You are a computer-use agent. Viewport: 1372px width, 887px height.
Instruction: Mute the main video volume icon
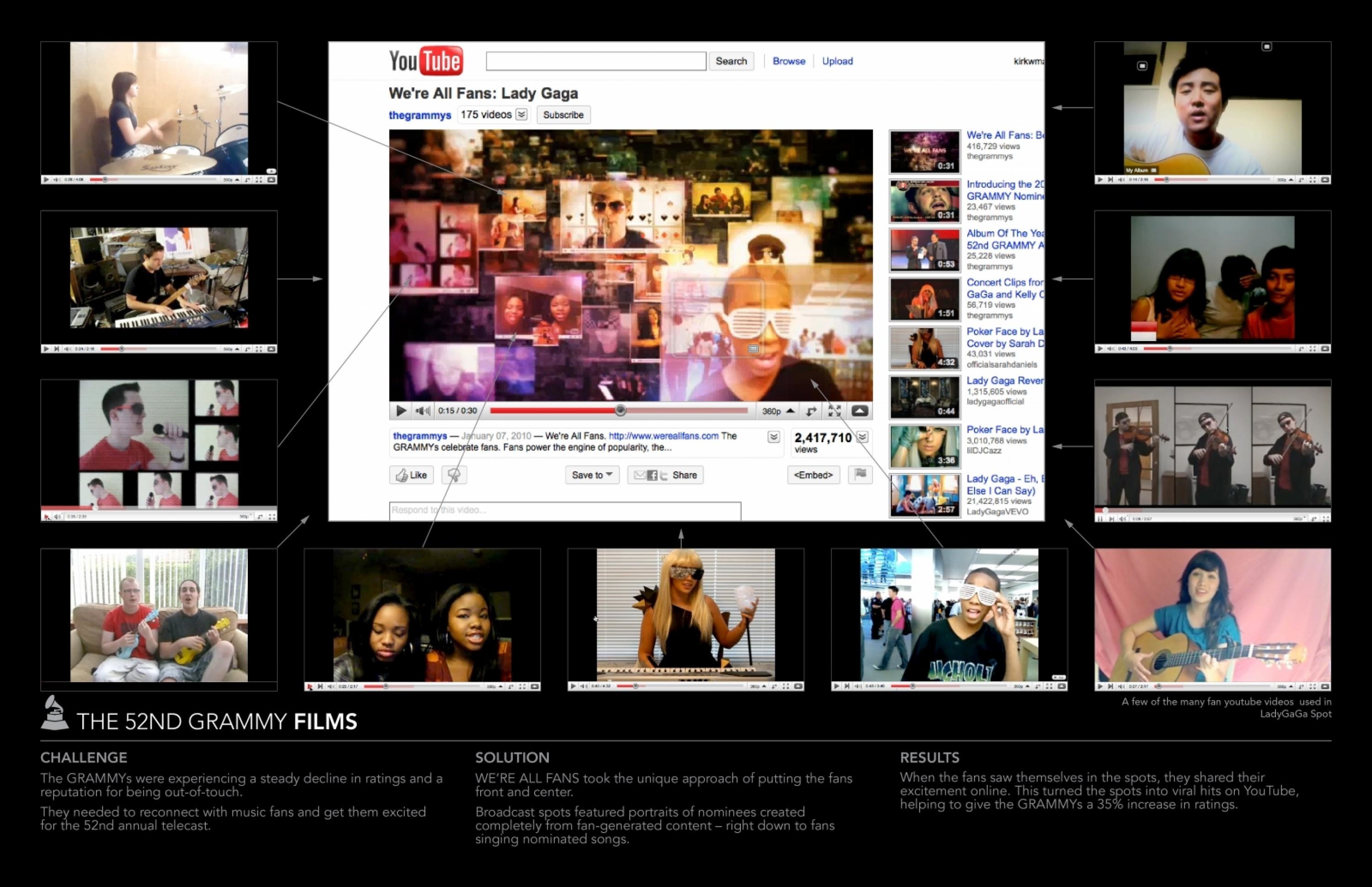click(422, 411)
